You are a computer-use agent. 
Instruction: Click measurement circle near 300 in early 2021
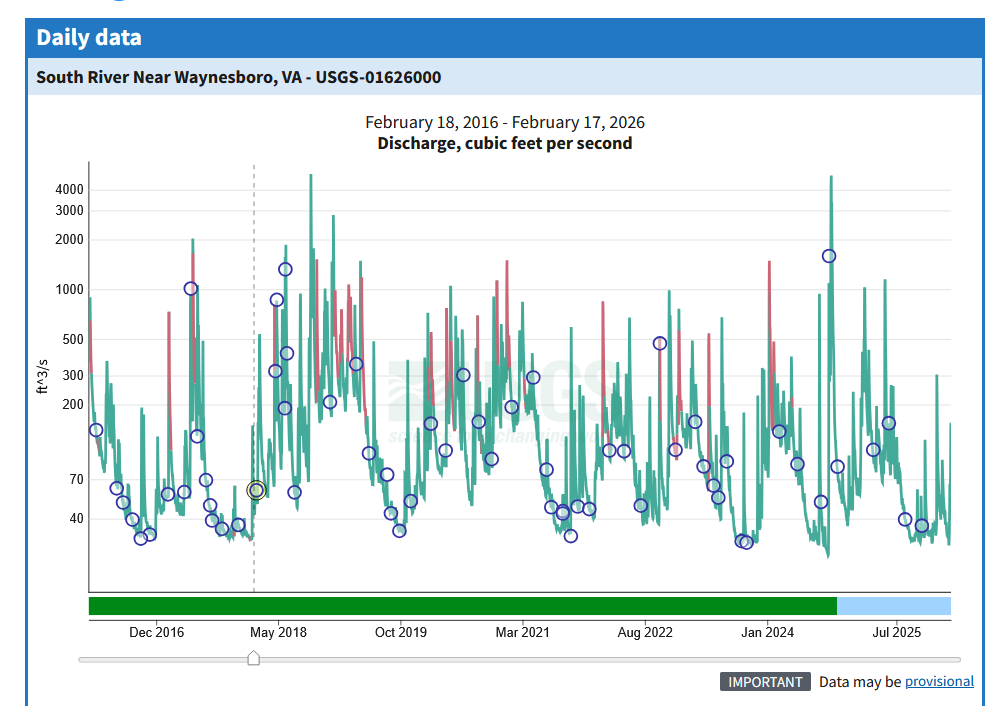(x=533, y=377)
